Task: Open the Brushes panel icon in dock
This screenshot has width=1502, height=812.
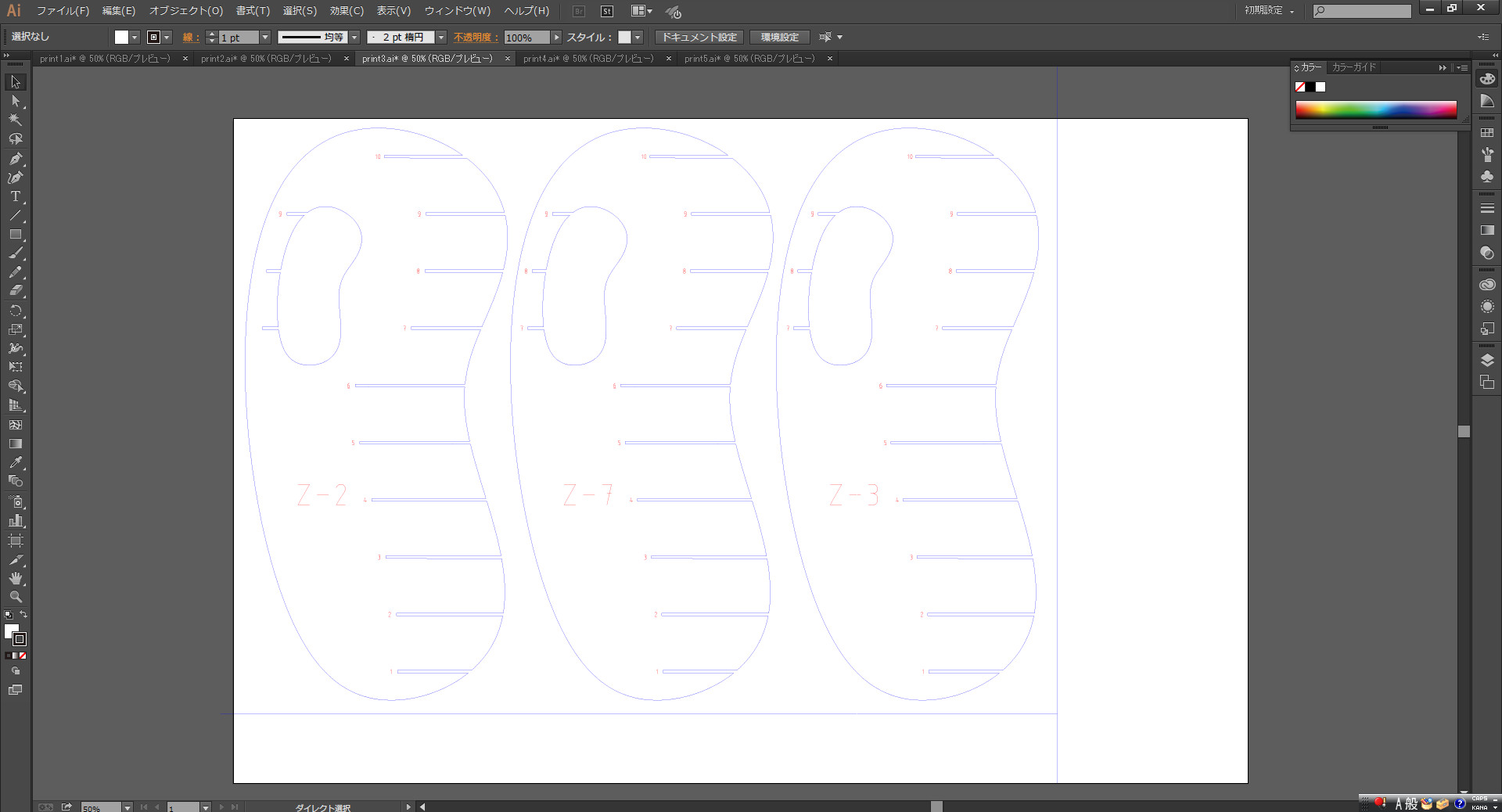Action: 1487,155
